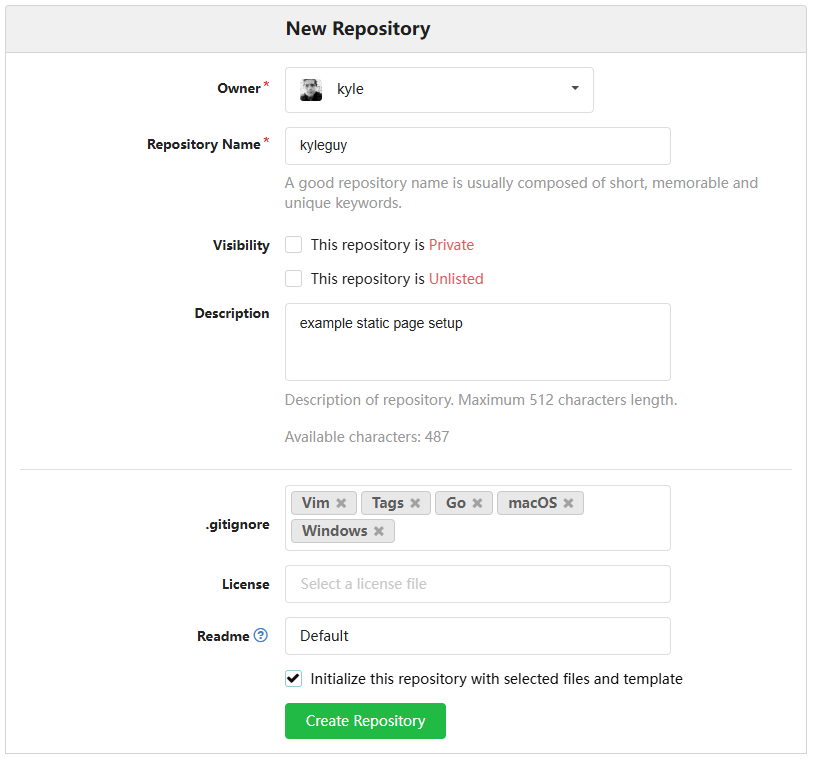The width and height of the screenshot is (814, 760).
Task: Open the Owner dropdown
Action: pos(440,89)
